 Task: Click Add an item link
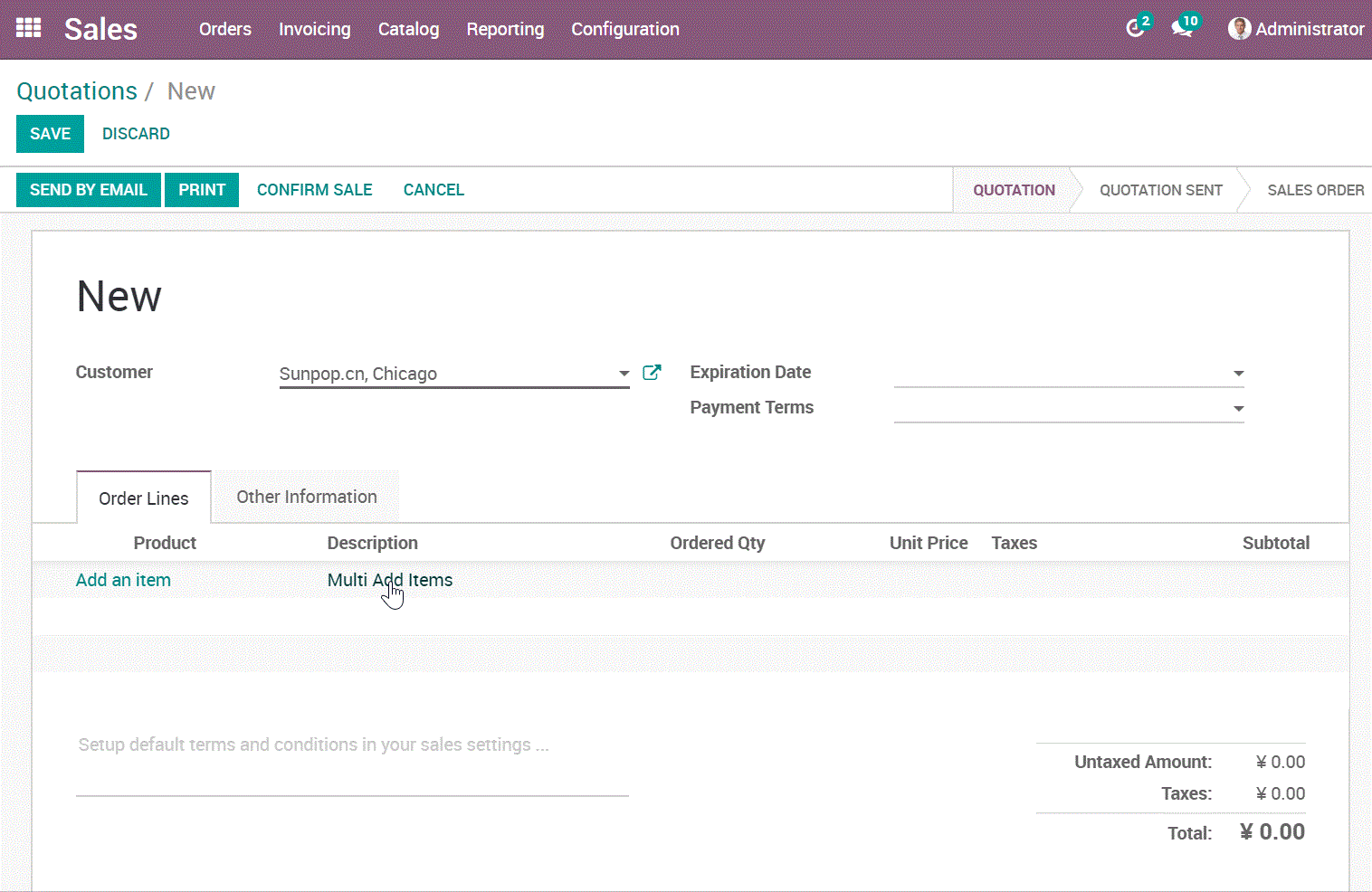123,580
